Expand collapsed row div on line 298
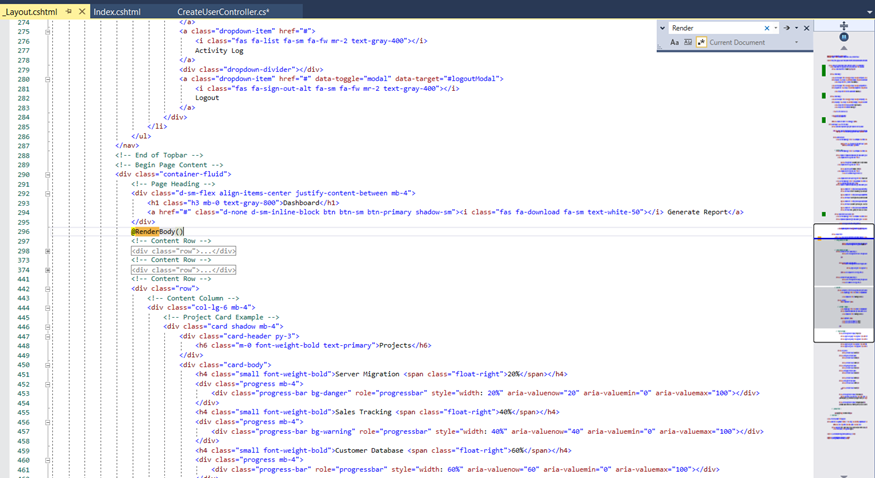Viewport: 875px width, 478px height. 47,251
